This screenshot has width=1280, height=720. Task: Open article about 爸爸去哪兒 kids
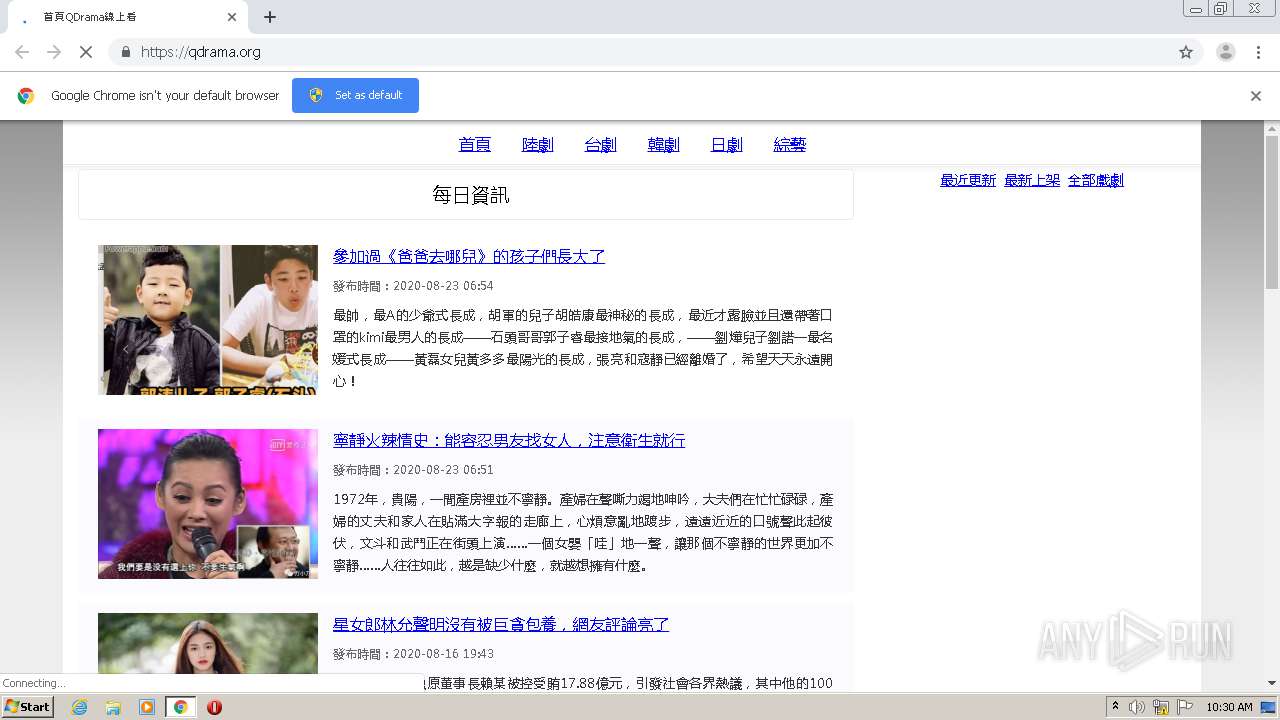point(469,256)
